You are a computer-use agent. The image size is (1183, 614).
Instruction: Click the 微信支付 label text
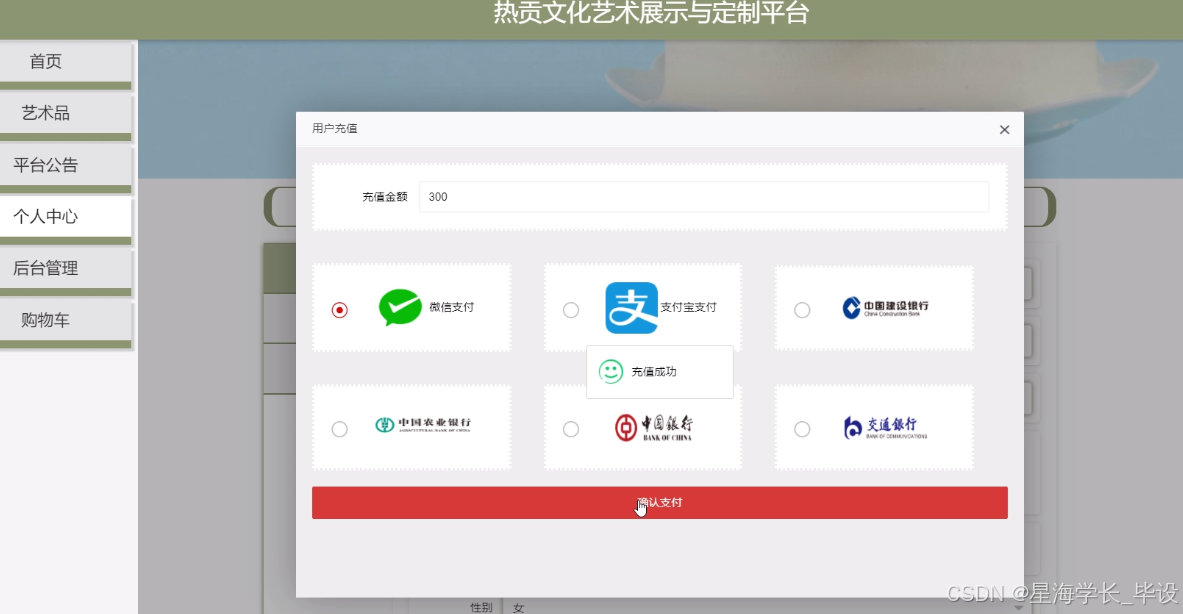pos(451,307)
